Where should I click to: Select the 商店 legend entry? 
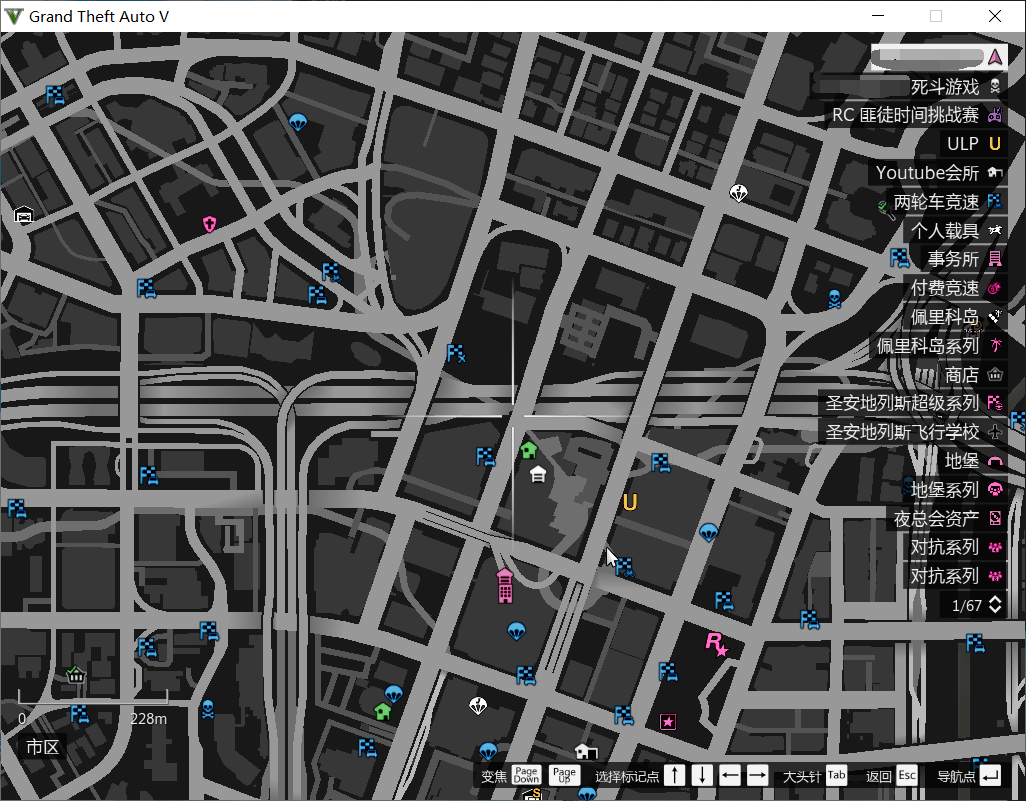coord(972,374)
